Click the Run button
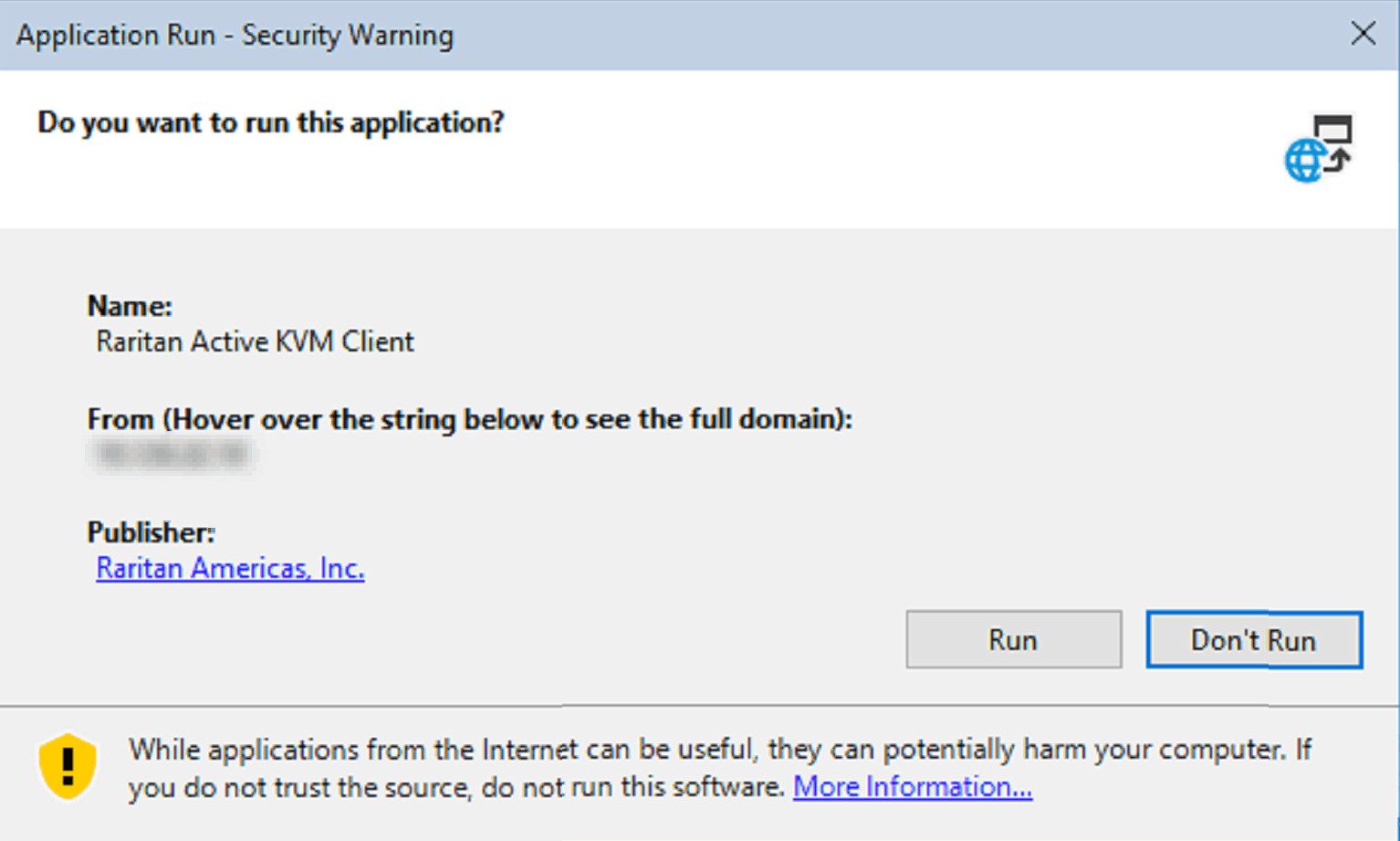The image size is (1400, 841). [x=1013, y=639]
